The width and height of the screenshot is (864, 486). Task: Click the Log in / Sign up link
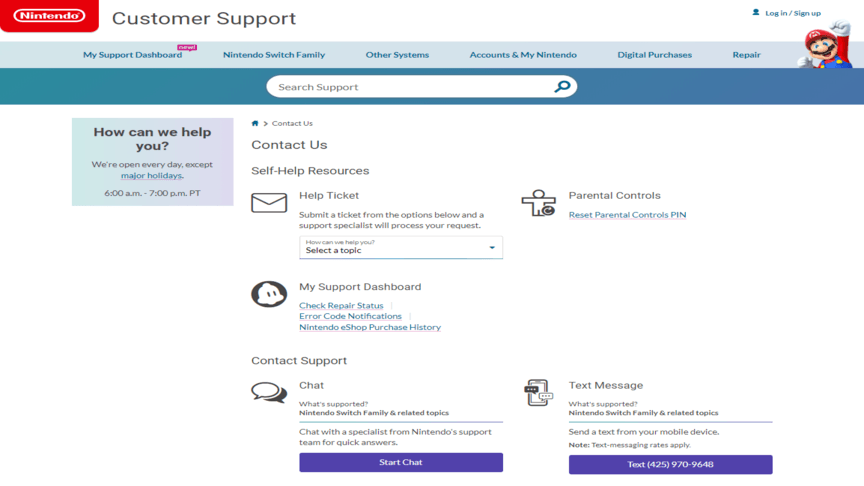click(793, 13)
